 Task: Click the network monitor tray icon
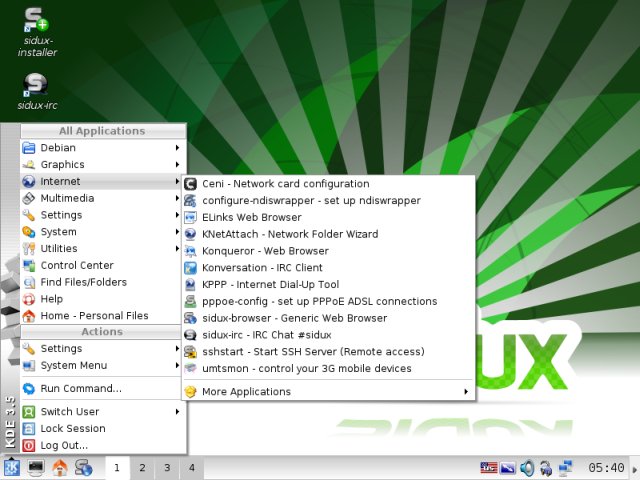click(x=566, y=467)
